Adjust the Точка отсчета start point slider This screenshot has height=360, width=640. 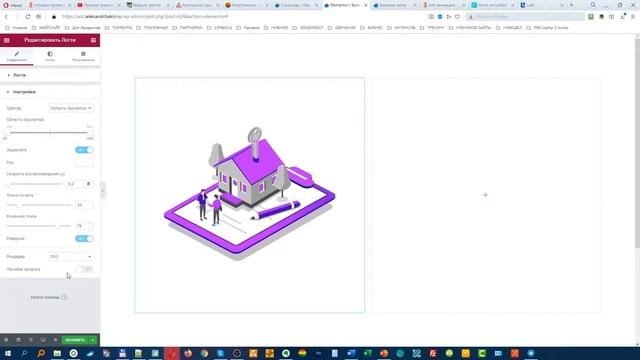point(38,205)
